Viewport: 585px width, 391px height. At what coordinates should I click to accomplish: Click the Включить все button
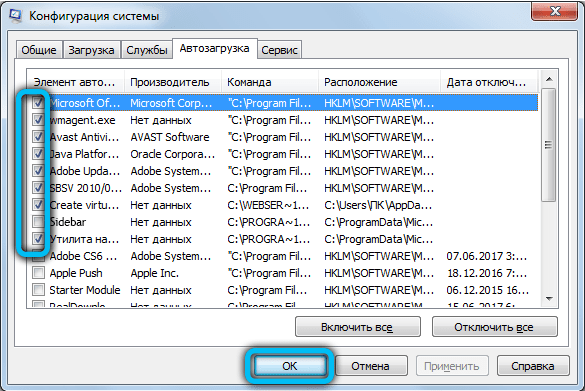(357, 327)
